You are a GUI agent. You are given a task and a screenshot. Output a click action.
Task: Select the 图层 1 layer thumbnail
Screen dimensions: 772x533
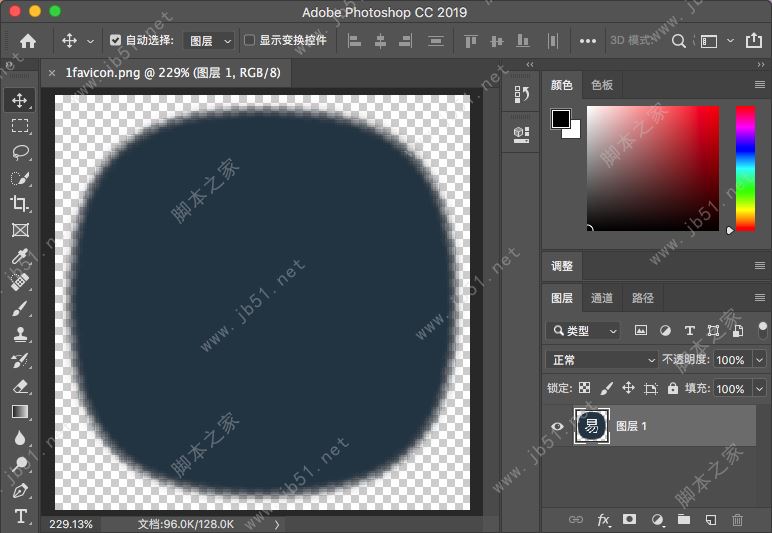click(591, 426)
